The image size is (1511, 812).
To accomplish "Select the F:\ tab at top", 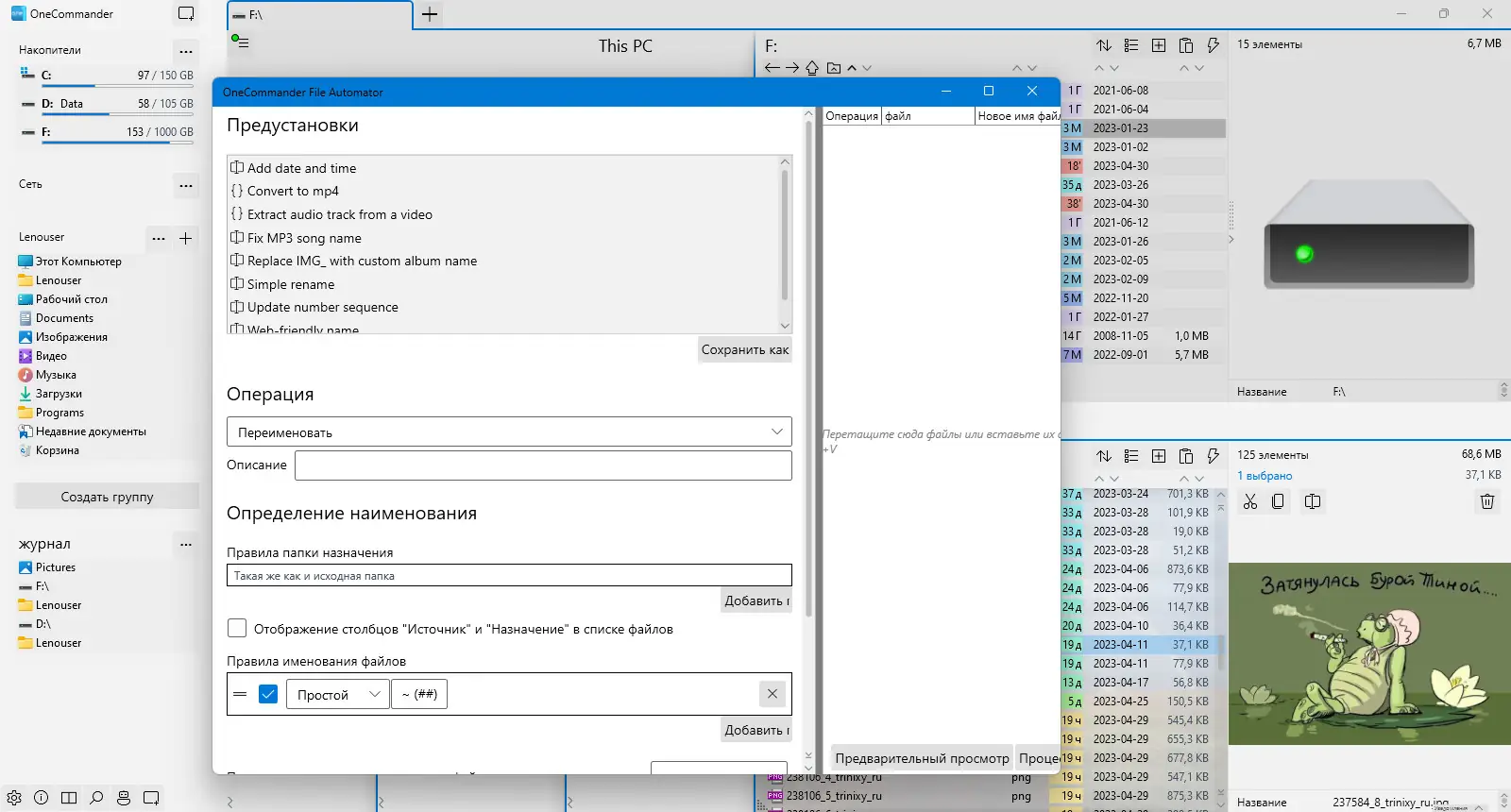I will (319, 15).
